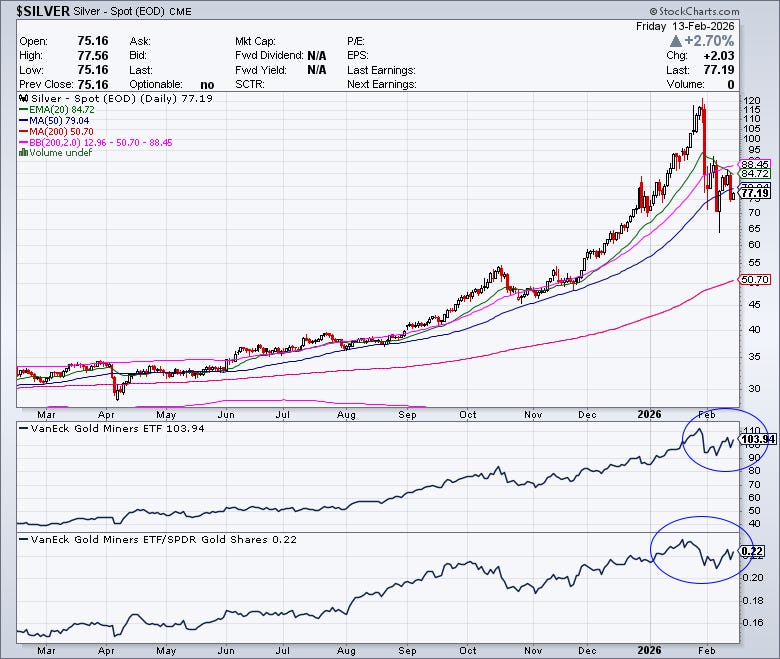The height and width of the screenshot is (659, 780).
Task: Click the 'Bid:' label
Action: click(x=138, y=55)
